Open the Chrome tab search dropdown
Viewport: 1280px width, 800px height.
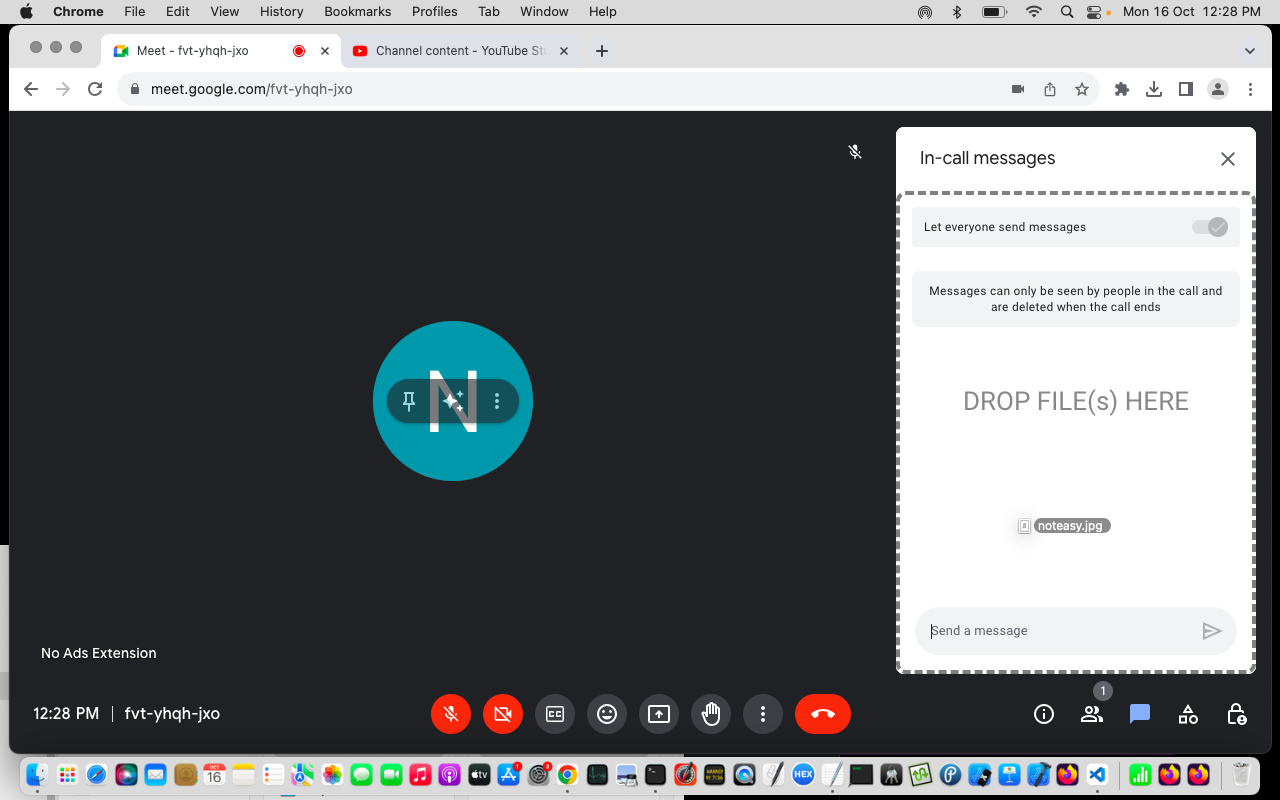[1248, 50]
